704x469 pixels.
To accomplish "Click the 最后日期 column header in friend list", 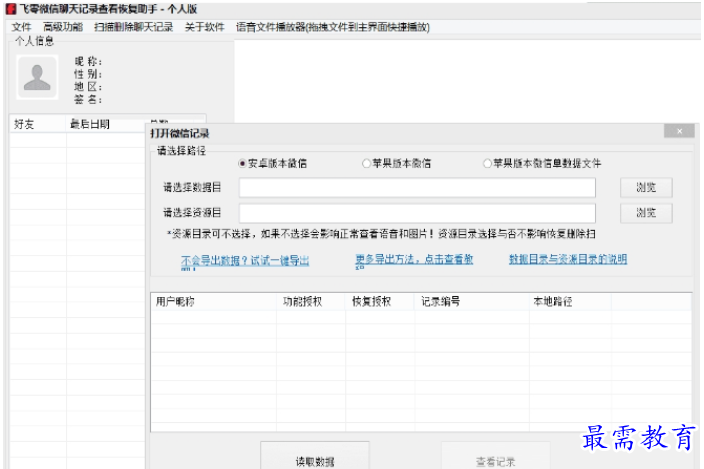I will point(106,124).
